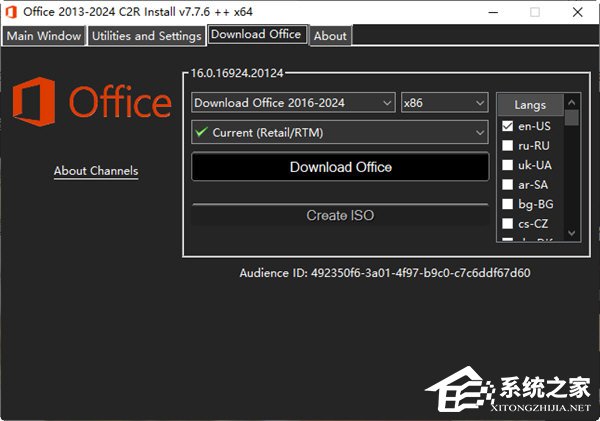The image size is (600, 421).
Task: Click the Langs list header
Action: click(530, 105)
